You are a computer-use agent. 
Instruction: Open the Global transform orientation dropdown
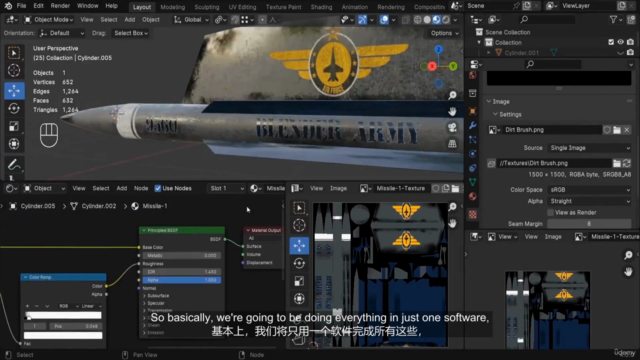click(191, 20)
